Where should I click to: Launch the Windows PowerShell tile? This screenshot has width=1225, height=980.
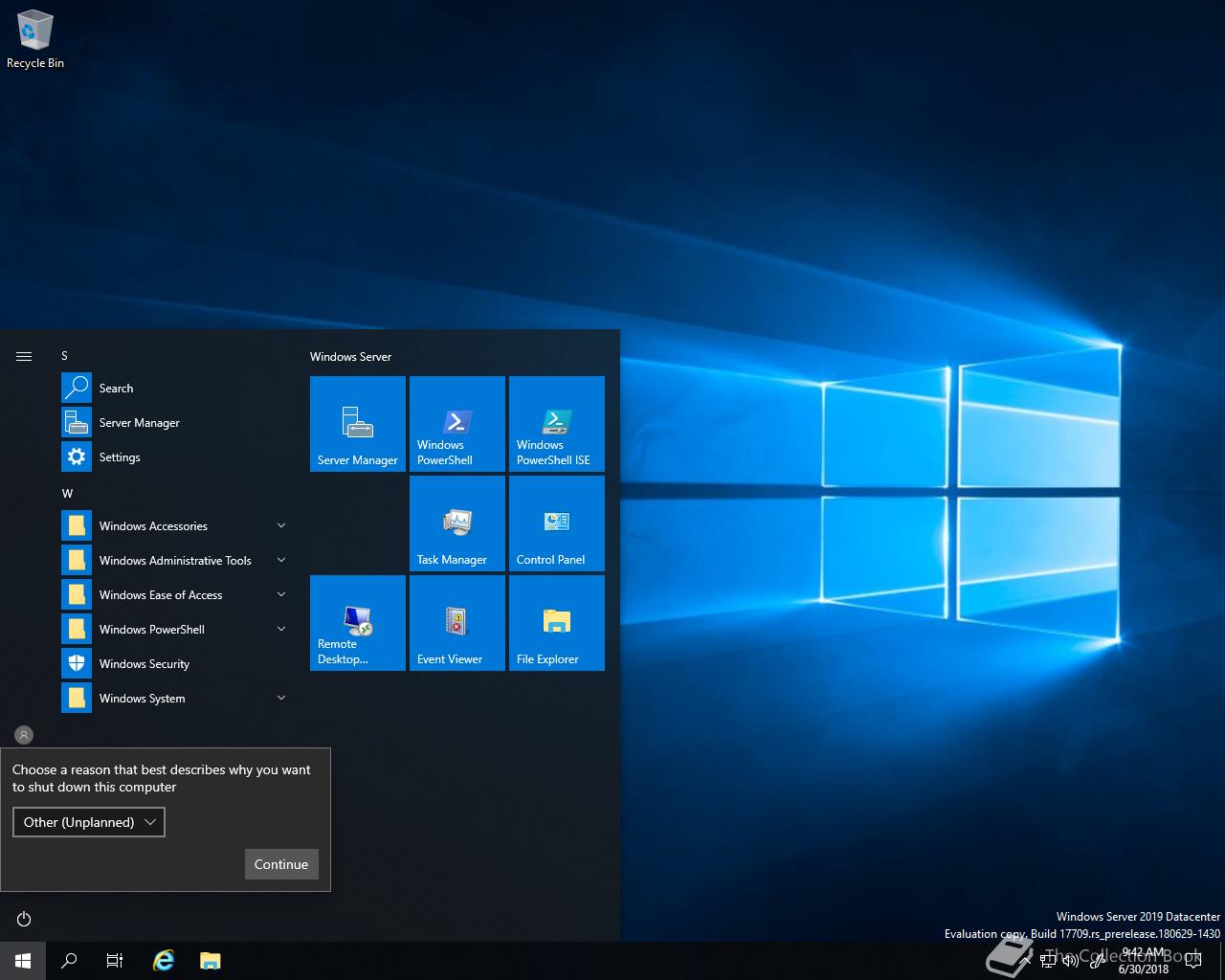pyautogui.click(x=457, y=424)
